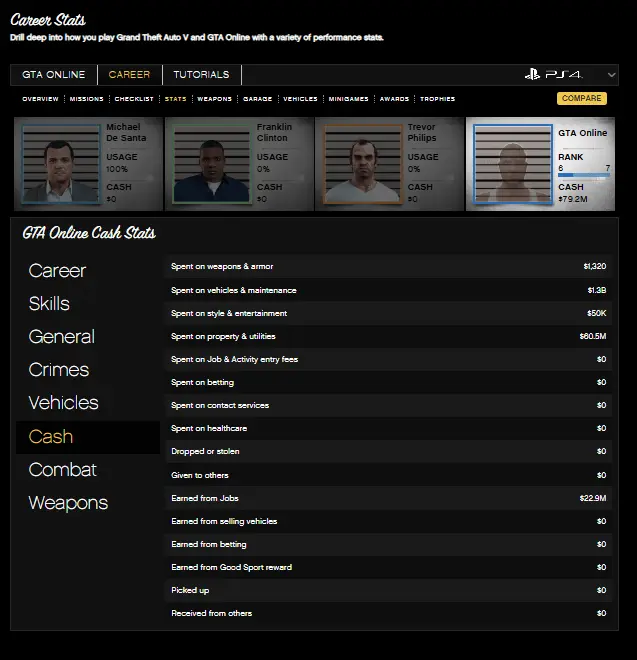The width and height of the screenshot is (637, 660).
Task: Open the CHECKLIST submenu item
Action: click(134, 99)
